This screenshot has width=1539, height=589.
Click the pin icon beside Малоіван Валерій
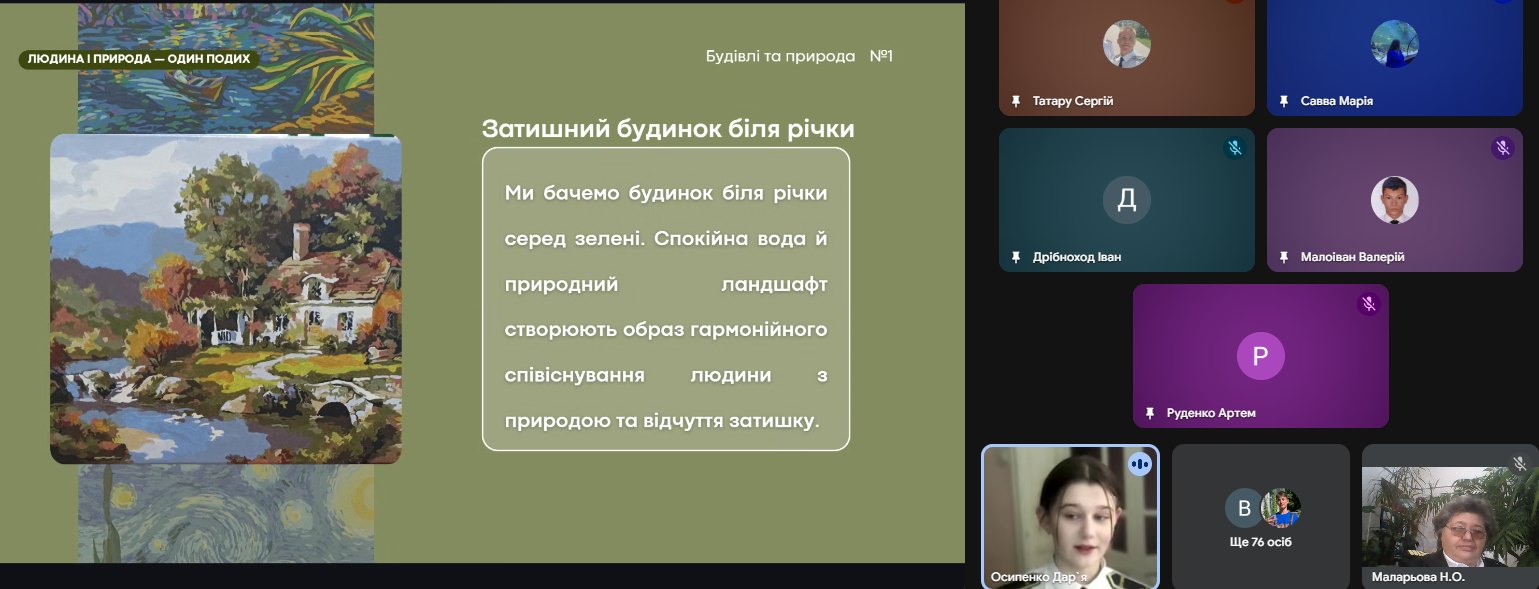1284,257
